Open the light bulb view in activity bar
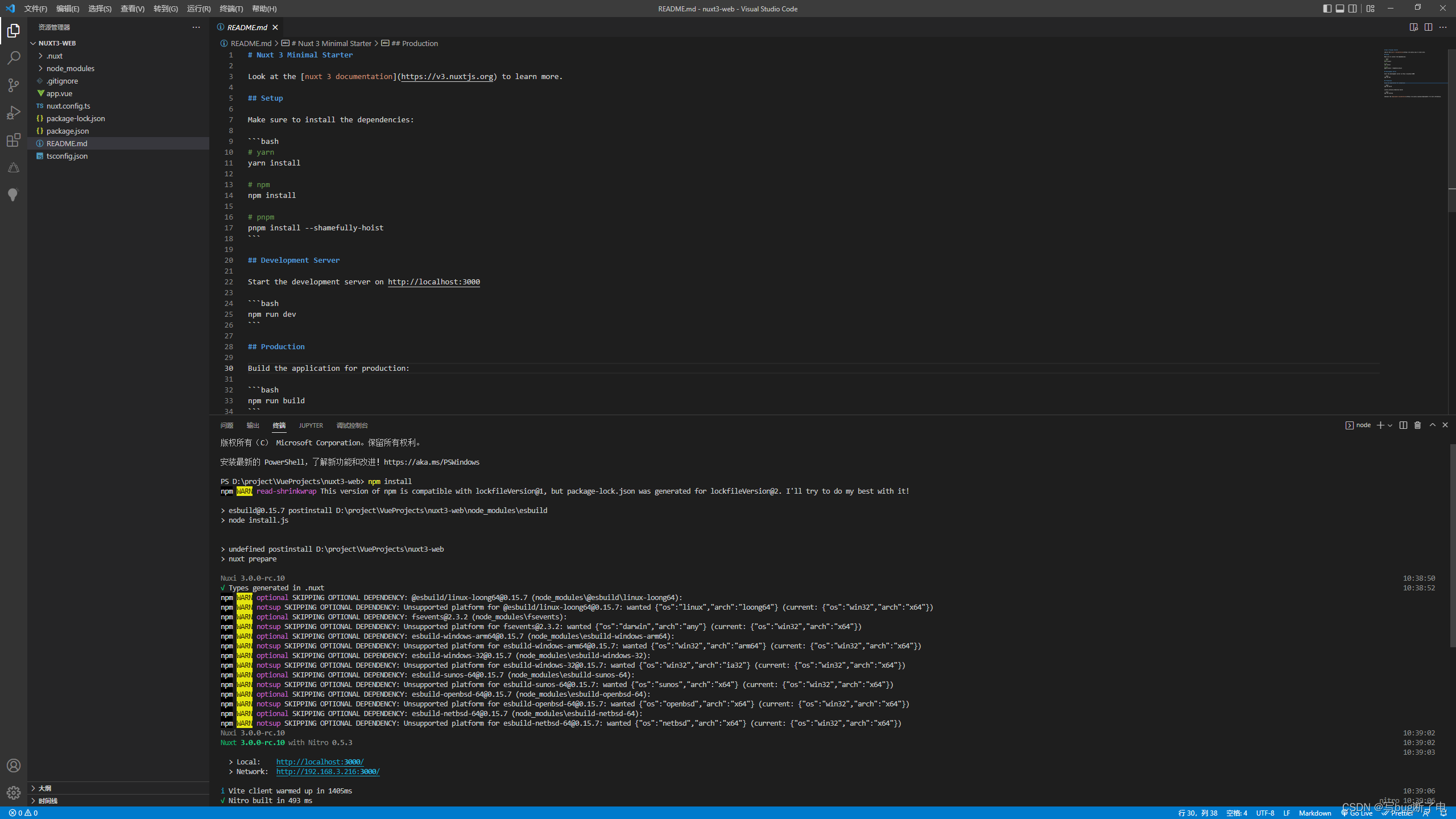1456x819 pixels. pos(14,195)
